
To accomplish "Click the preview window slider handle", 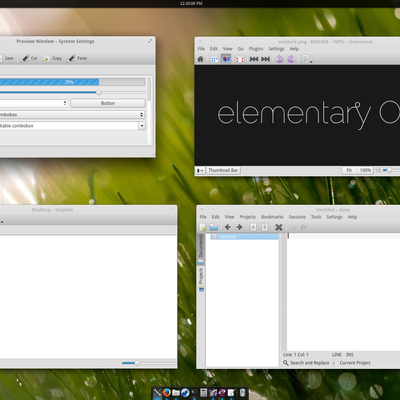I will pos(99,92).
